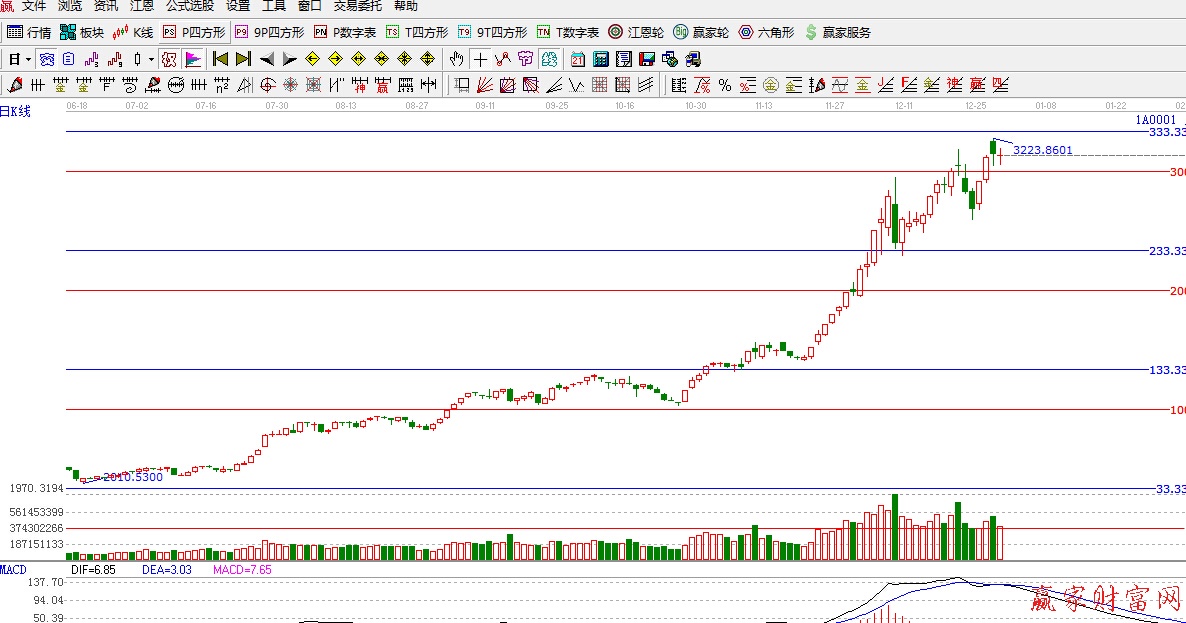Open the 公式选股 menu
Image resolution: width=1186 pixels, height=623 pixels.
(189, 6)
